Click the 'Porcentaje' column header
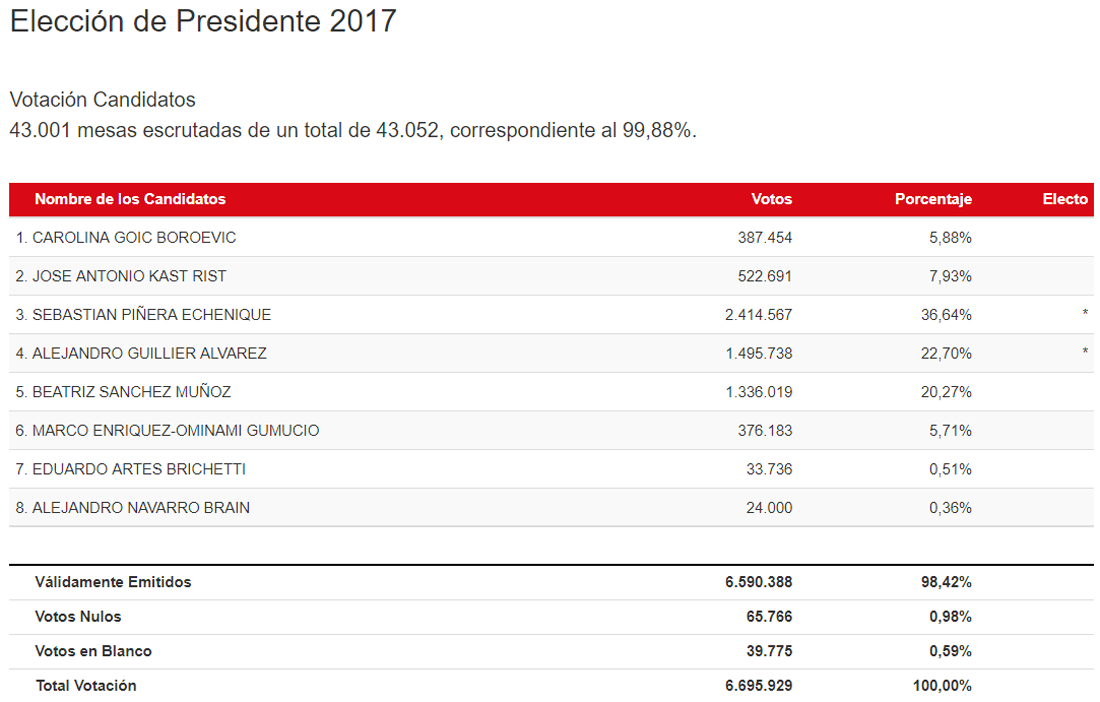Image resolution: width=1100 pixels, height=702 pixels. point(933,199)
